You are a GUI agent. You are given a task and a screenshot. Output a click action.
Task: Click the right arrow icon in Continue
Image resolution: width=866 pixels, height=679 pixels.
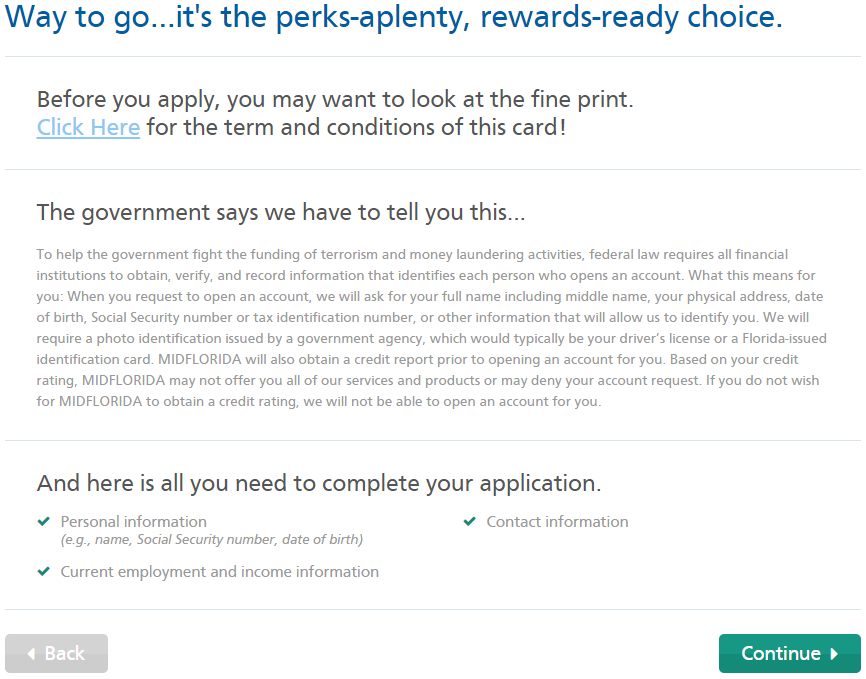pyautogui.click(x=834, y=654)
